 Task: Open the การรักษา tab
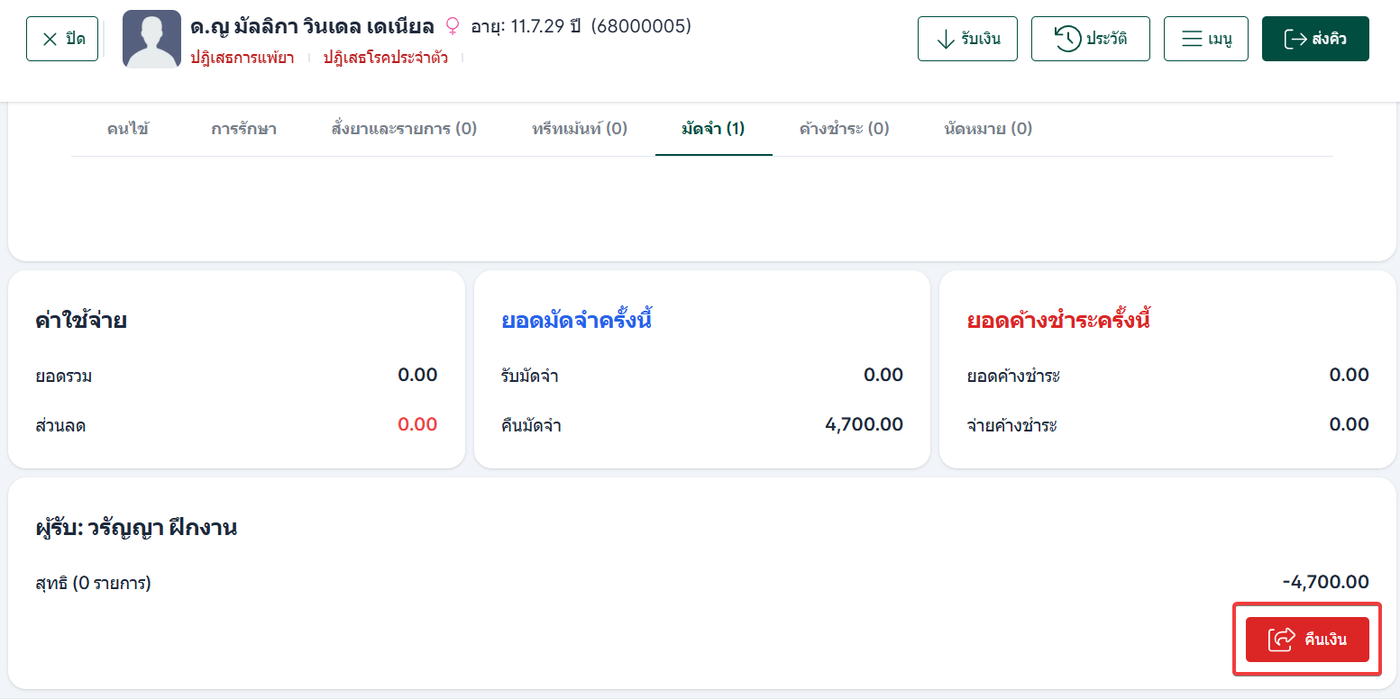coord(244,128)
